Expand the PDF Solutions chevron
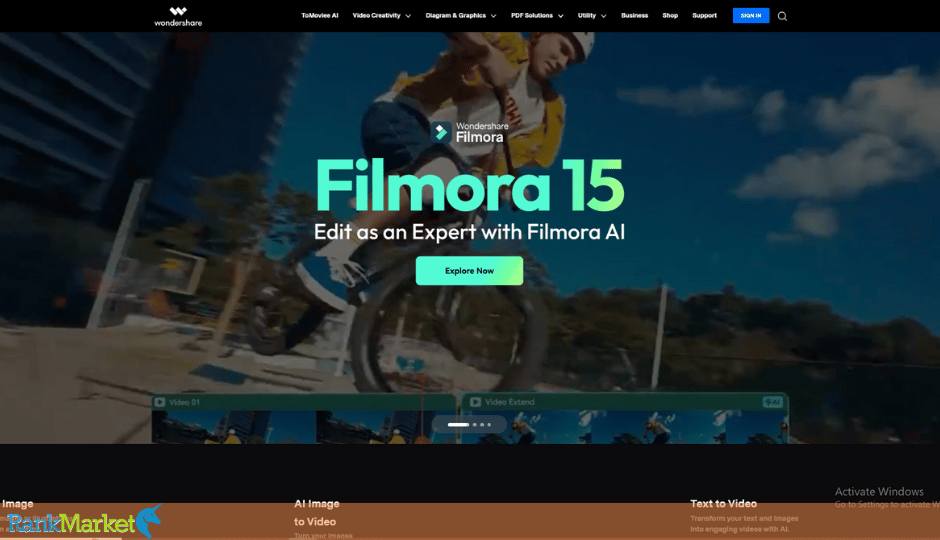This screenshot has height=540, width=940. point(561,16)
